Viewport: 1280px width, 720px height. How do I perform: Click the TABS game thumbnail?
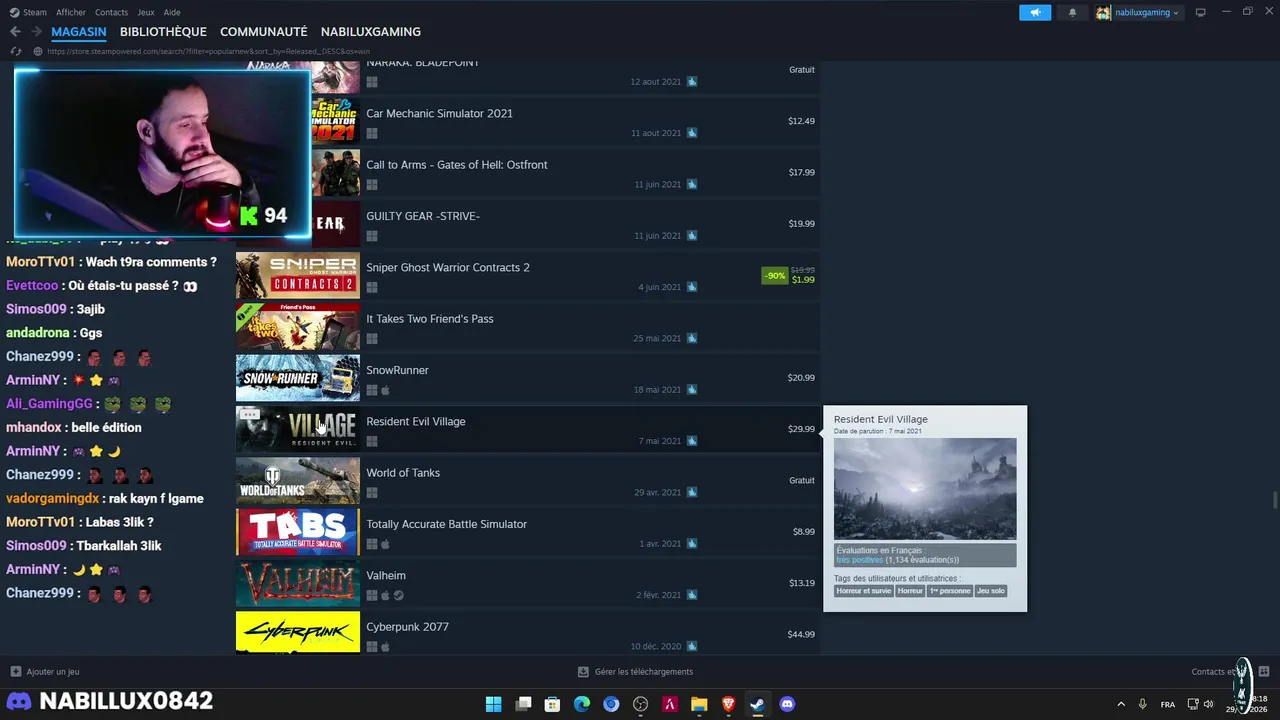(297, 532)
